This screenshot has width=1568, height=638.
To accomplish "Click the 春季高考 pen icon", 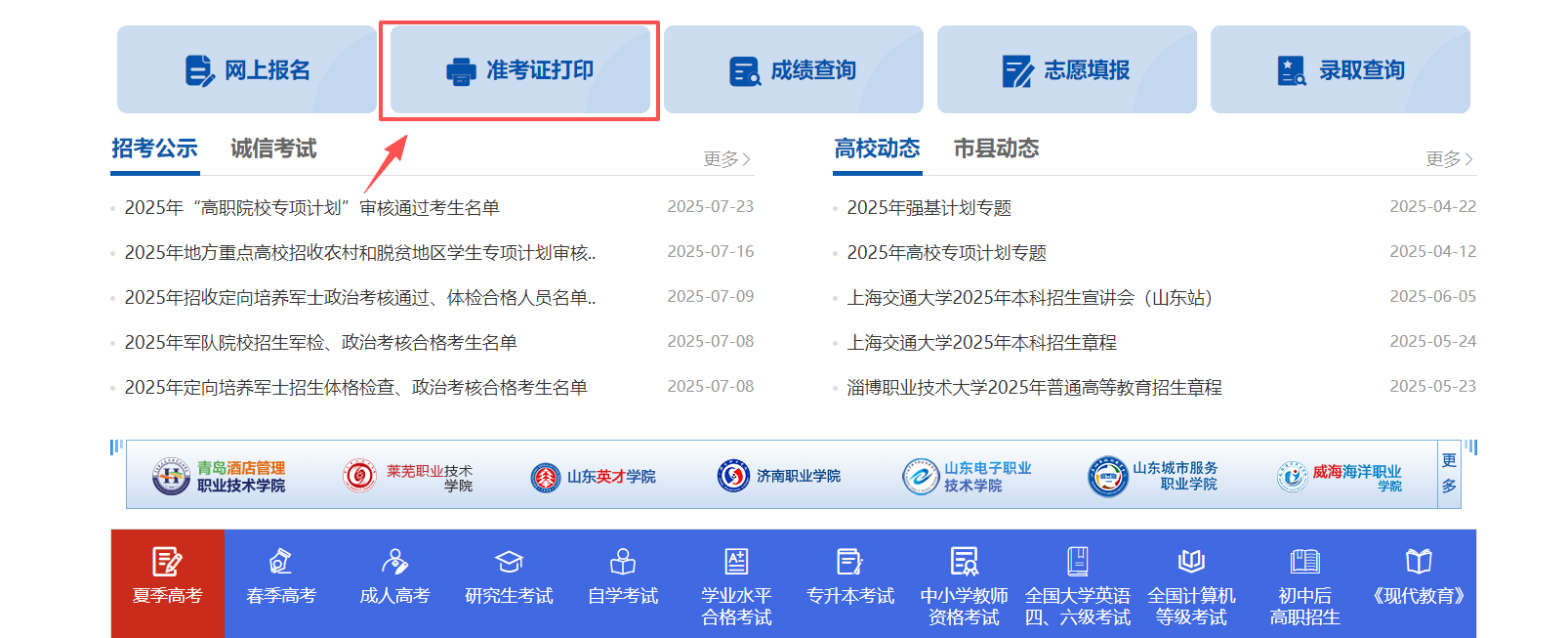I will point(281,562).
